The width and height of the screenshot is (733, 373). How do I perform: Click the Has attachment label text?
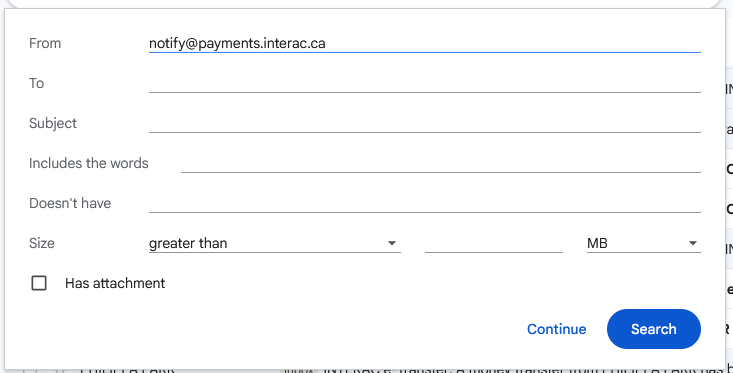point(115,283)
